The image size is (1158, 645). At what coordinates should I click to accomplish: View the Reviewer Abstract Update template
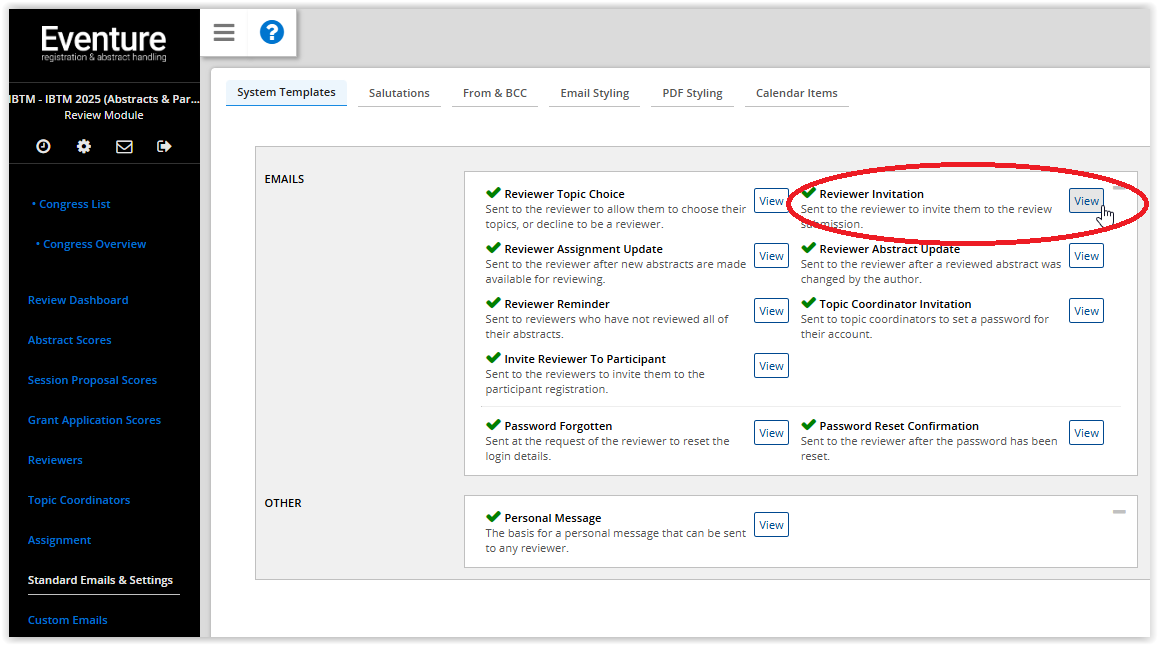[1086, 256]
